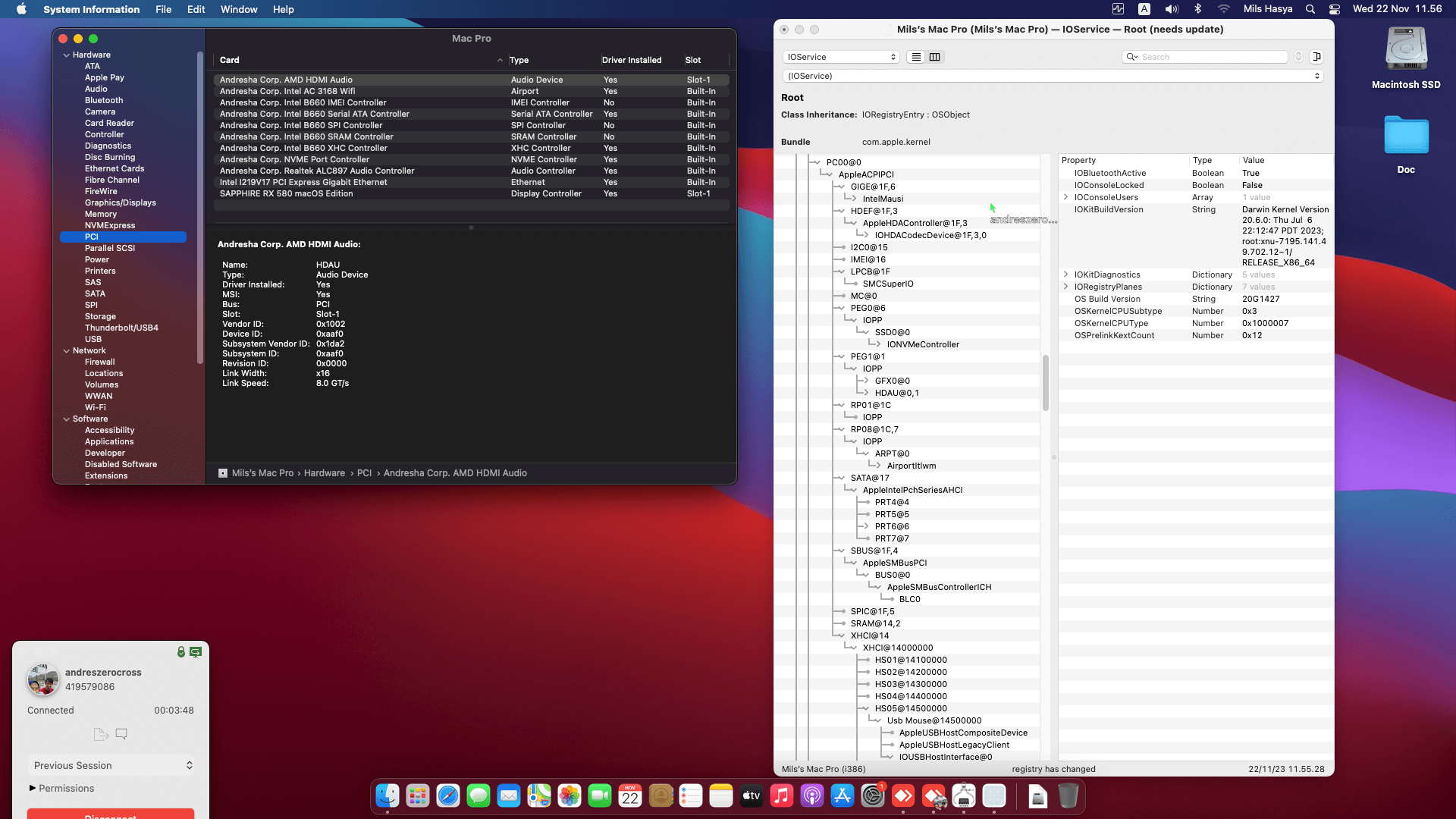Click the green lock security icon
The image size is (1456, 819).
point(181,652)
